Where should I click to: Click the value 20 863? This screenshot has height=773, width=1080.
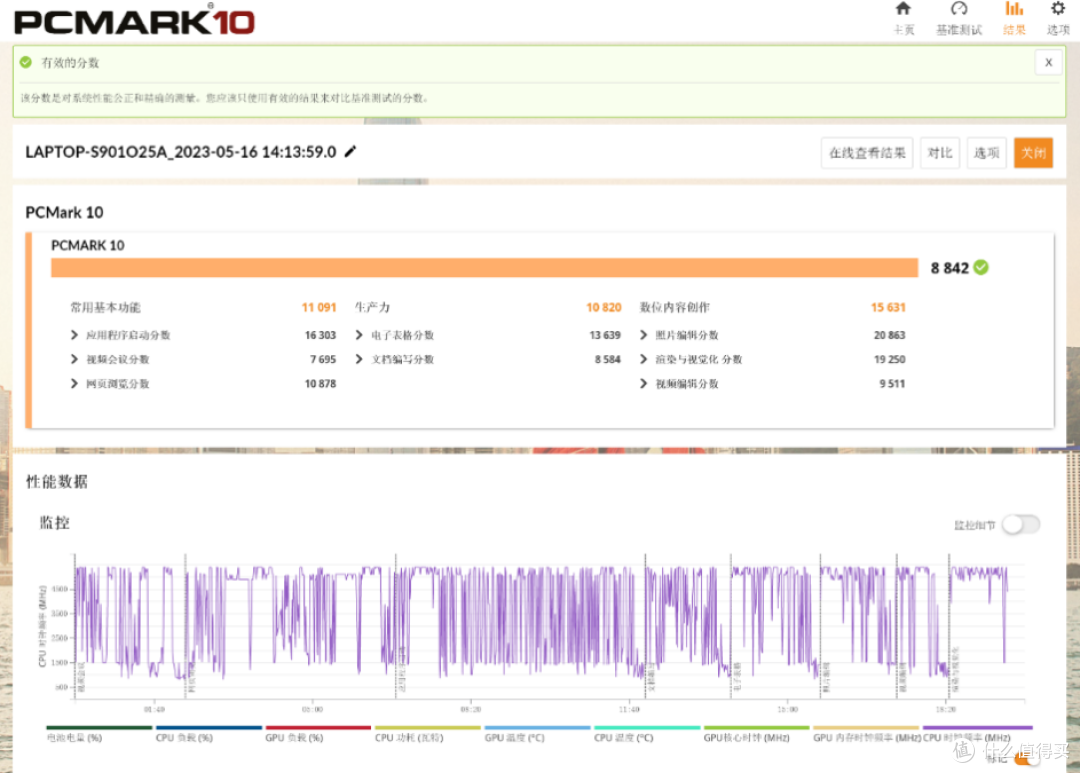pyautogui.click(x=889, y=336)
